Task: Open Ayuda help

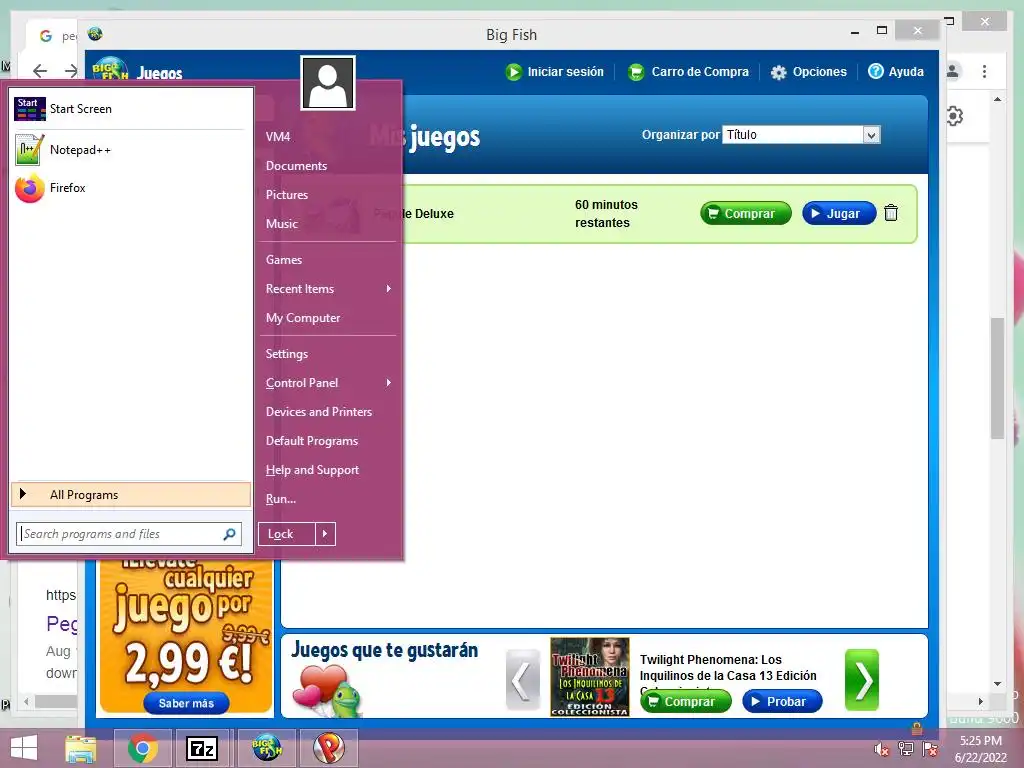Action: point(896,72)
